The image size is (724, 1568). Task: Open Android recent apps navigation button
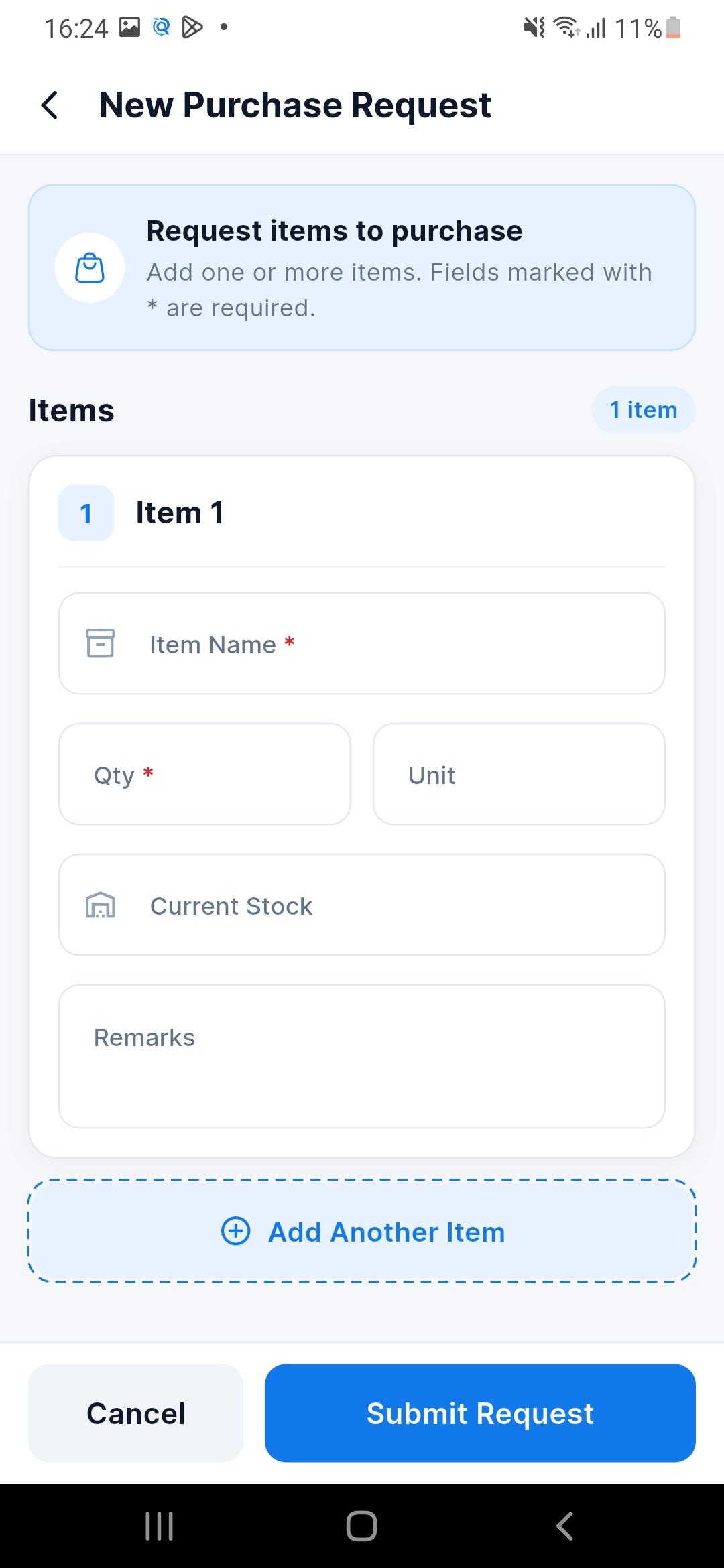click(x=160, y=1526)
